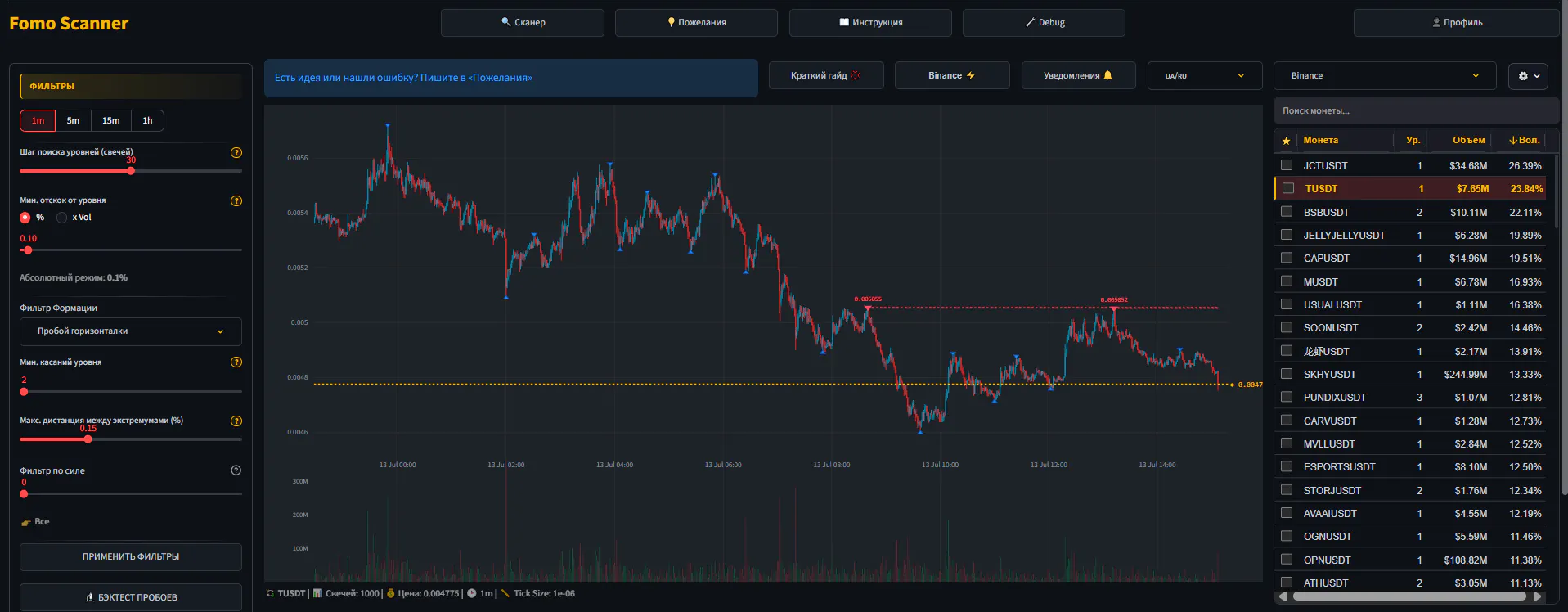Click help icon for max extremum distance
1568x612 pixels.
click(236, 421)
